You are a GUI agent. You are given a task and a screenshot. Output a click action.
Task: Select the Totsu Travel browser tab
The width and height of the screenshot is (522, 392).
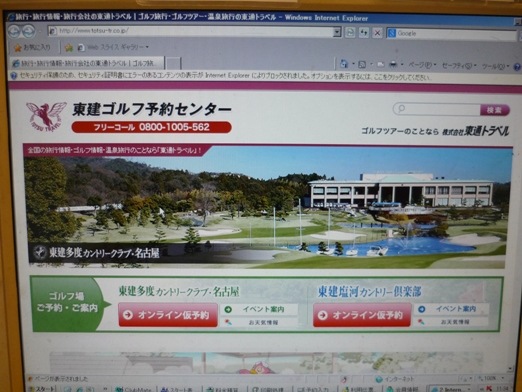(87, 63)
